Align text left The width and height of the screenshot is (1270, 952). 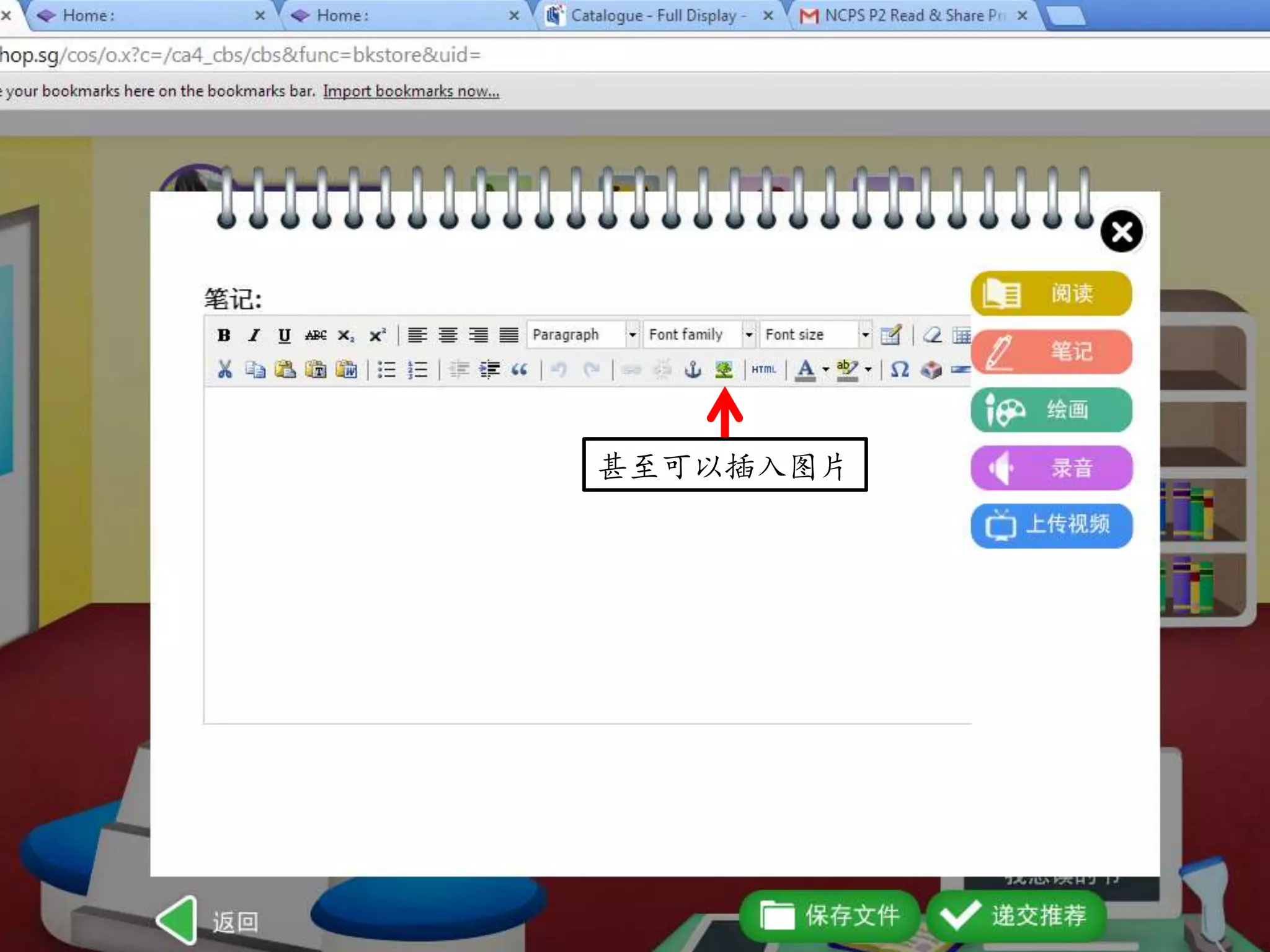[x=417, y=335]
